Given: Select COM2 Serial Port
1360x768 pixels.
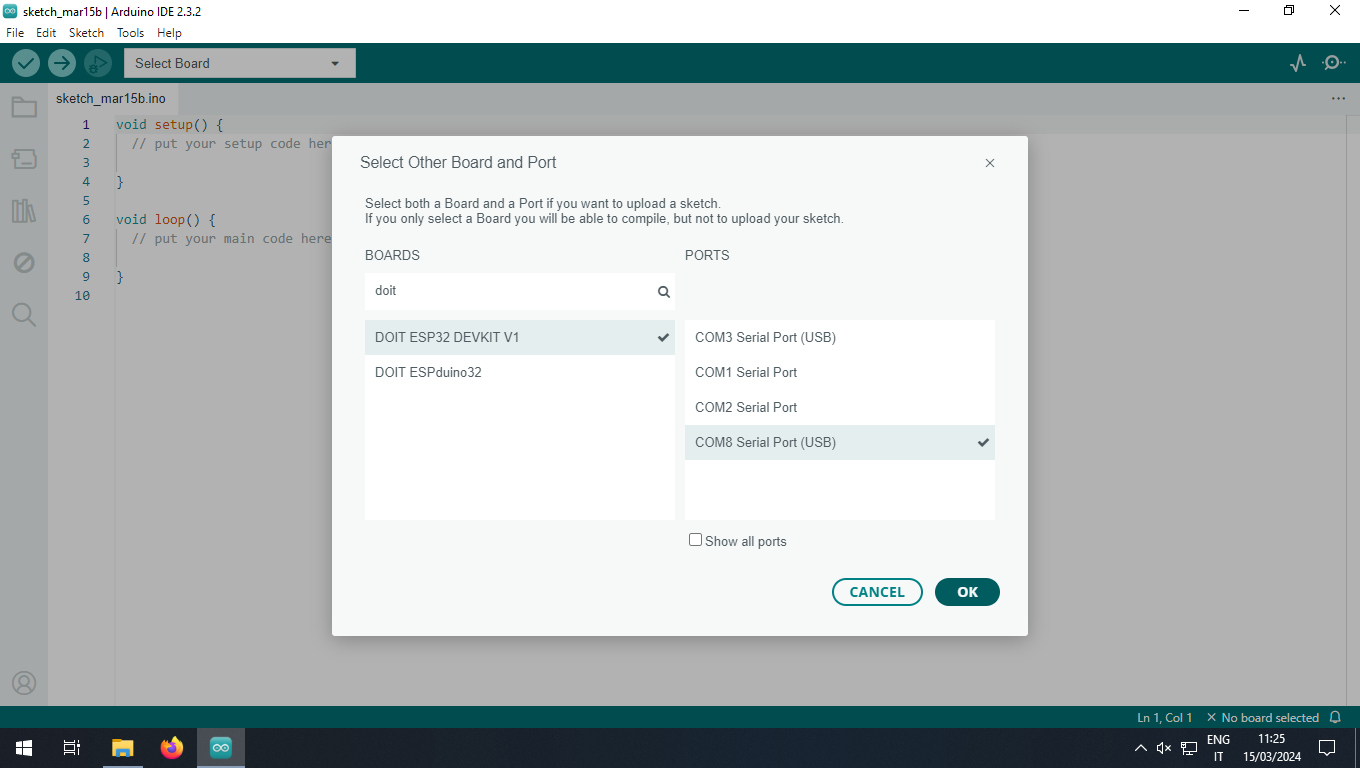Looking at the screenshot, I should click(x=840, y=407).
